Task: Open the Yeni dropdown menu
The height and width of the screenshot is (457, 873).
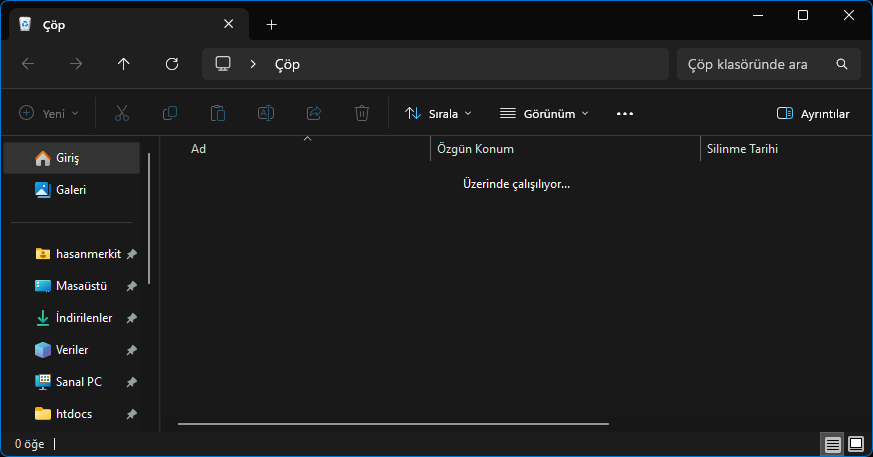Action: (x=49, y=114)
